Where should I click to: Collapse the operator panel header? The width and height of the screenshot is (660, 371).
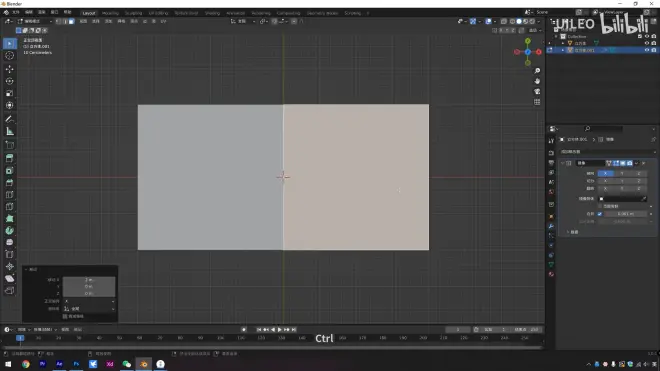[x=26, y=270]
